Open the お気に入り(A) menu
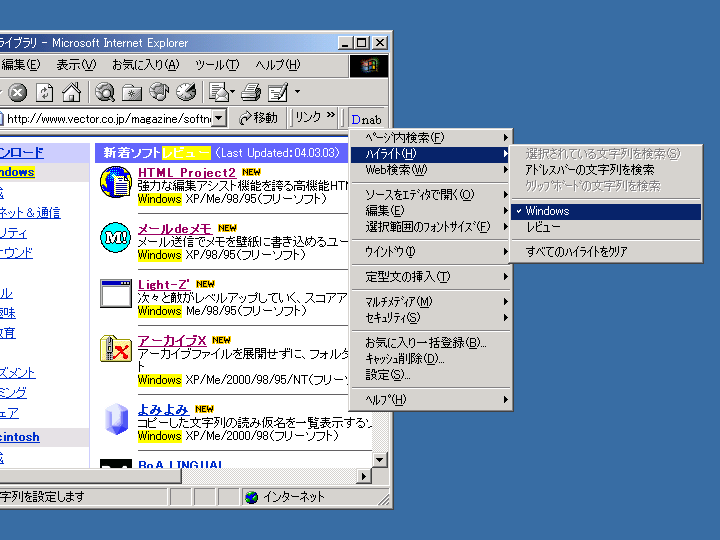 (x=146, y=65)
